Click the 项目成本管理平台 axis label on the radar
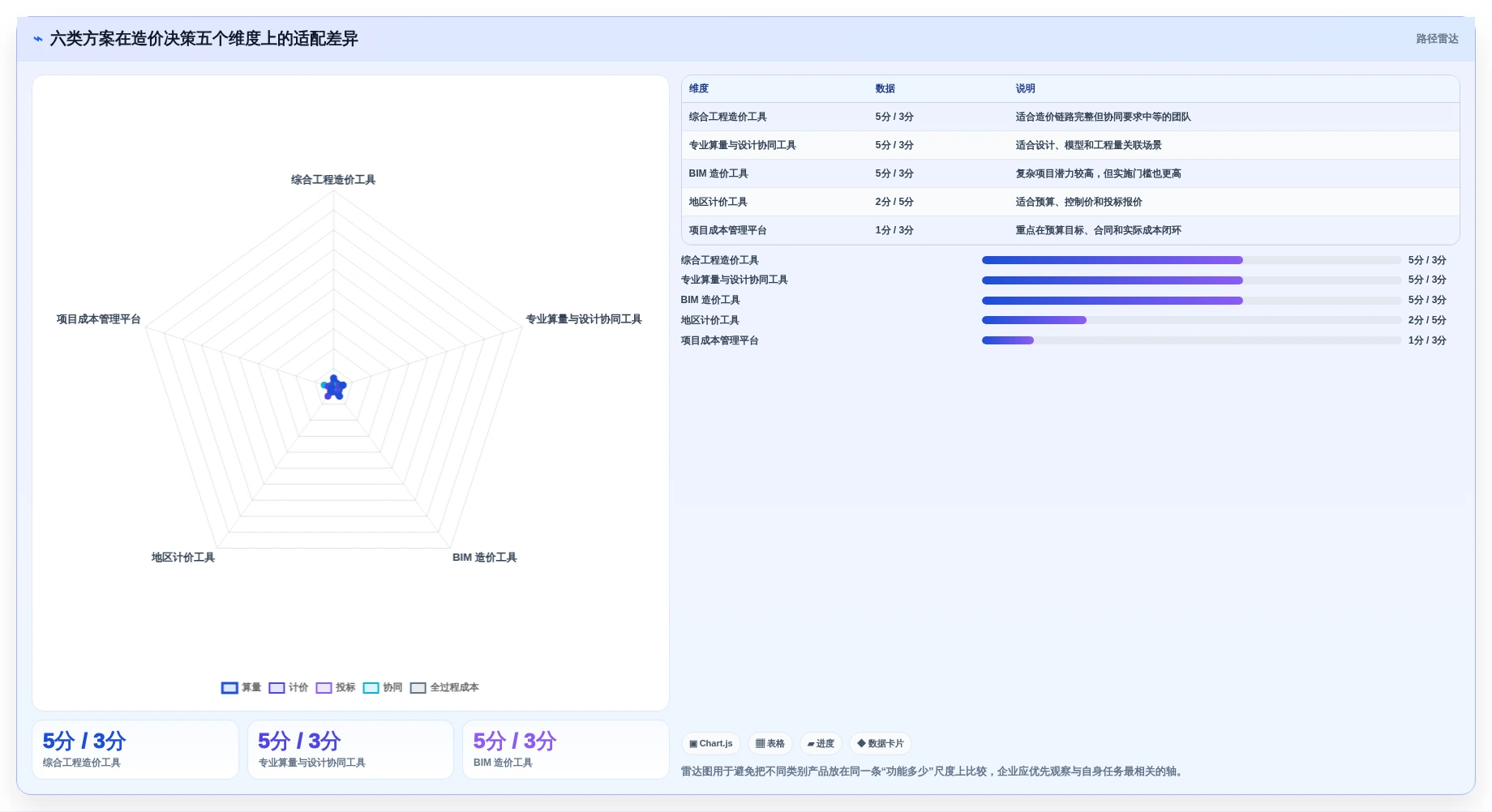 click(98, 319)
